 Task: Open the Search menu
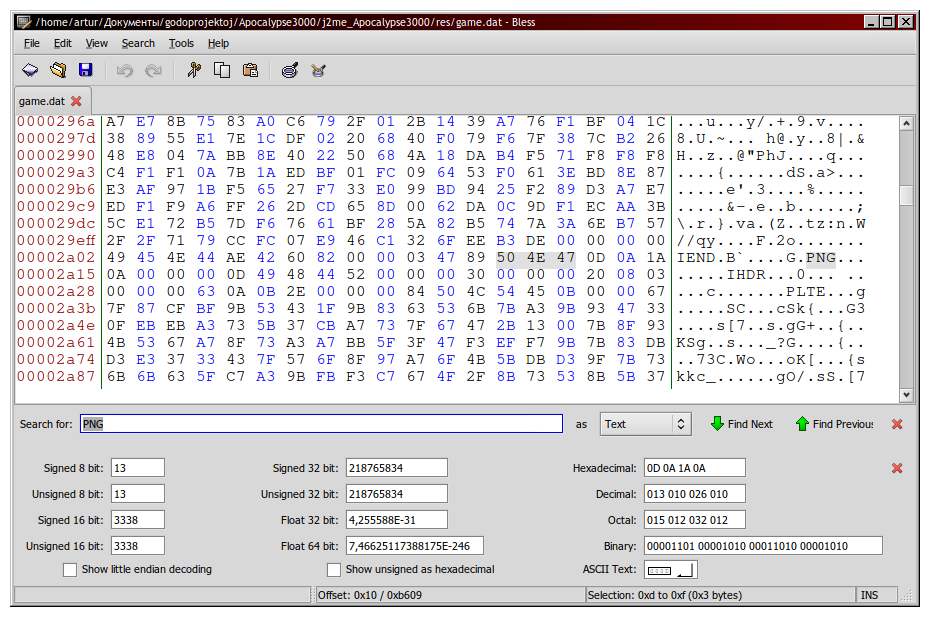point(138,43)
